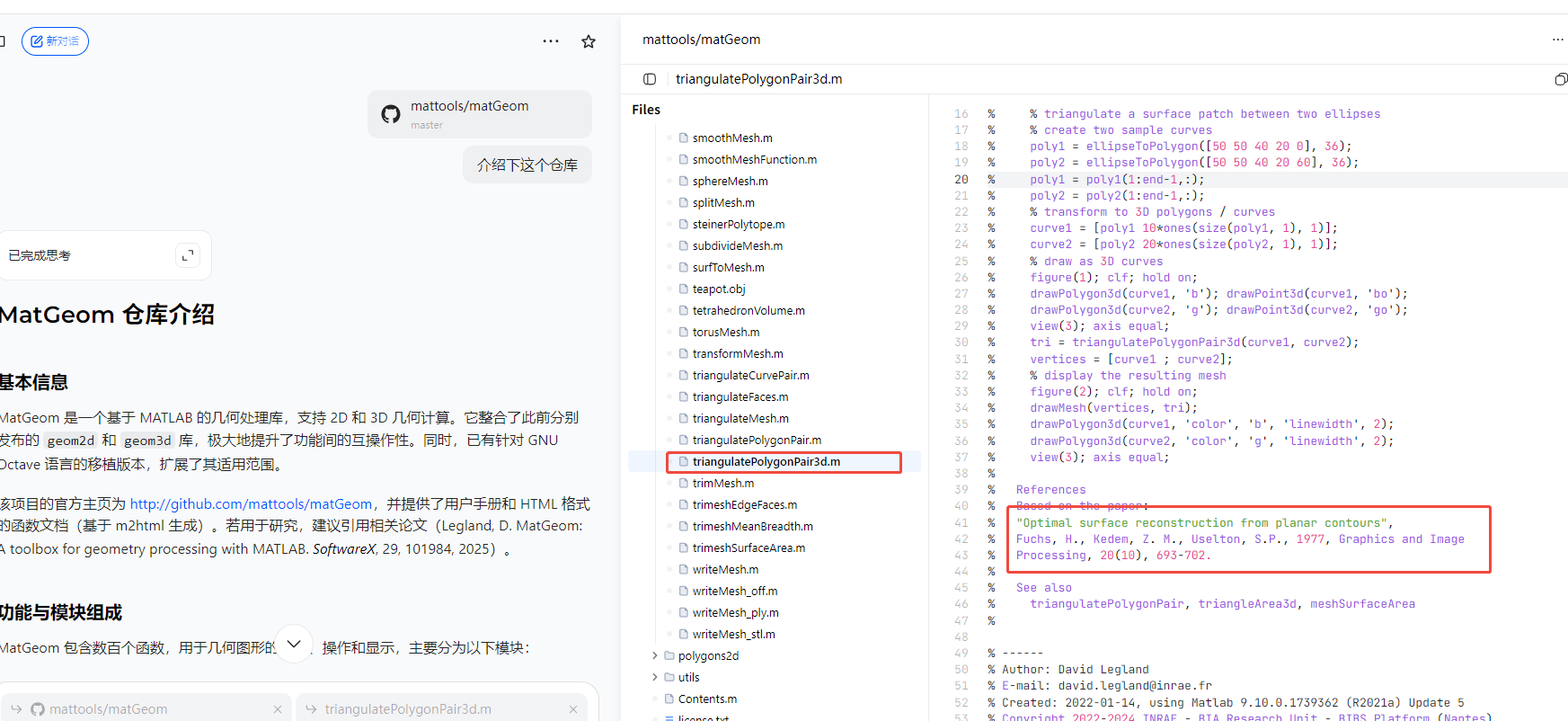Open Contents.m file
This screenshot has height=721, width=1568.
tap(707, 699)
